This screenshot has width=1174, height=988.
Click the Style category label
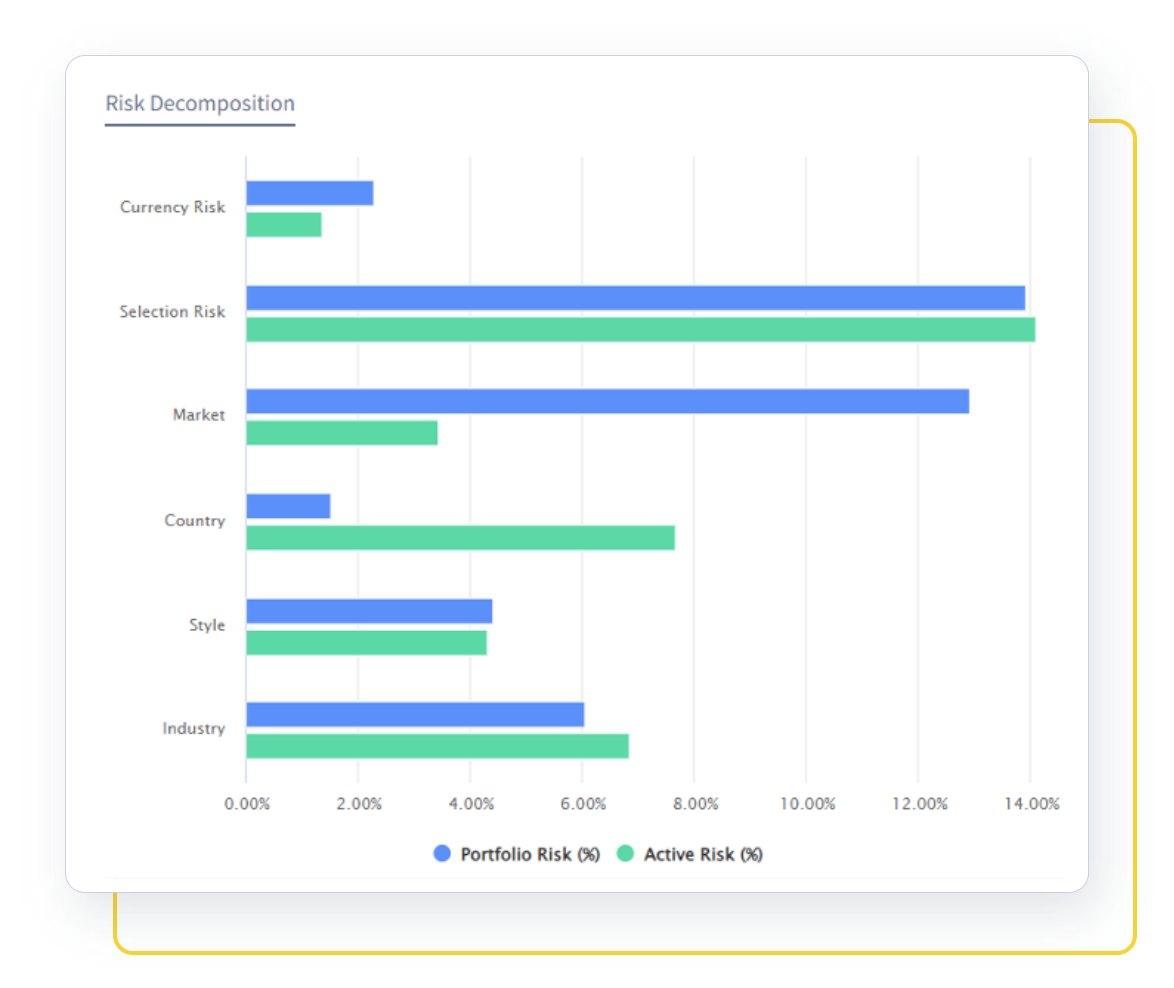pyautogui.click(x=208, y=624)
